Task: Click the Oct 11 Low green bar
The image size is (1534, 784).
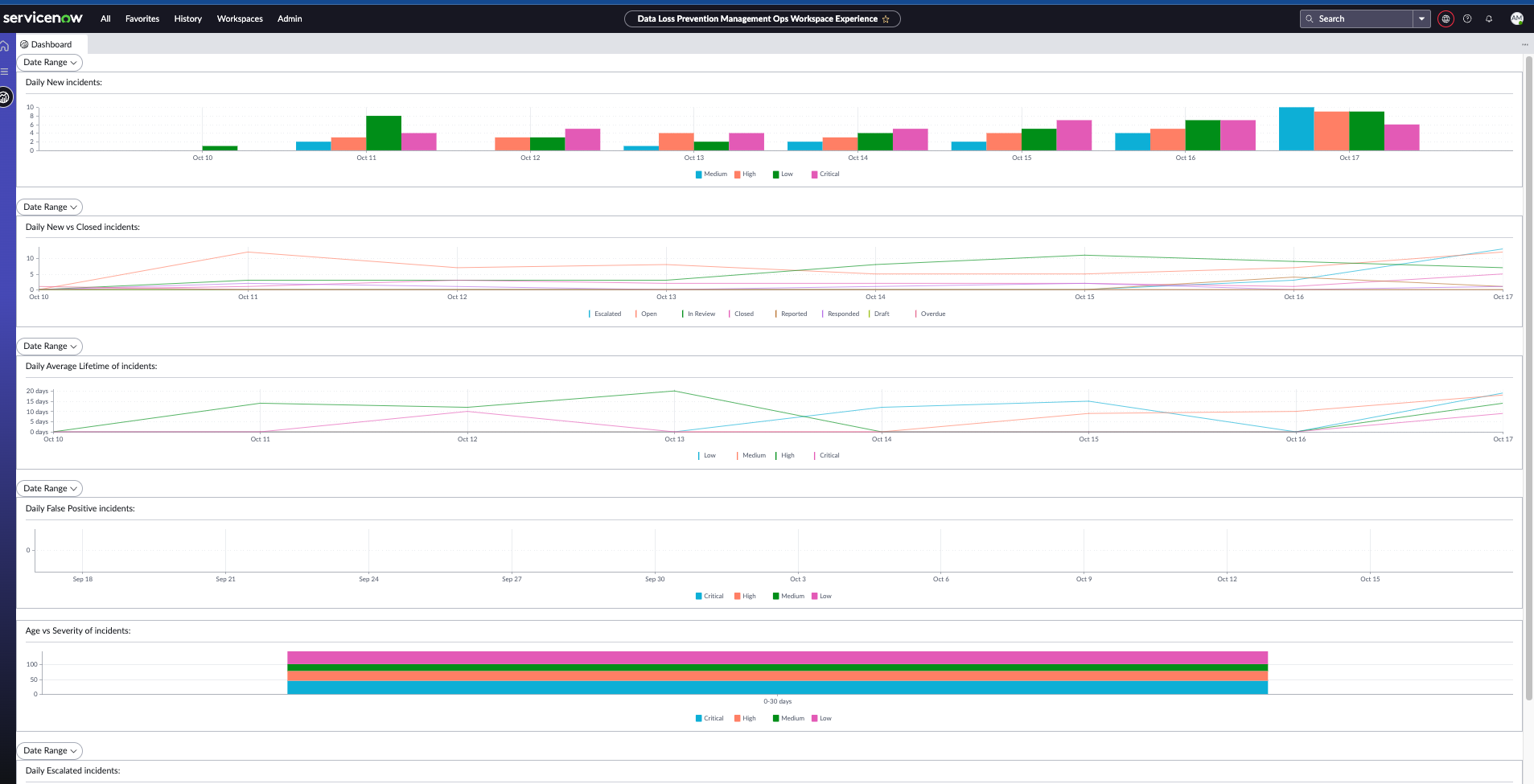Action: tap(384, 133)
